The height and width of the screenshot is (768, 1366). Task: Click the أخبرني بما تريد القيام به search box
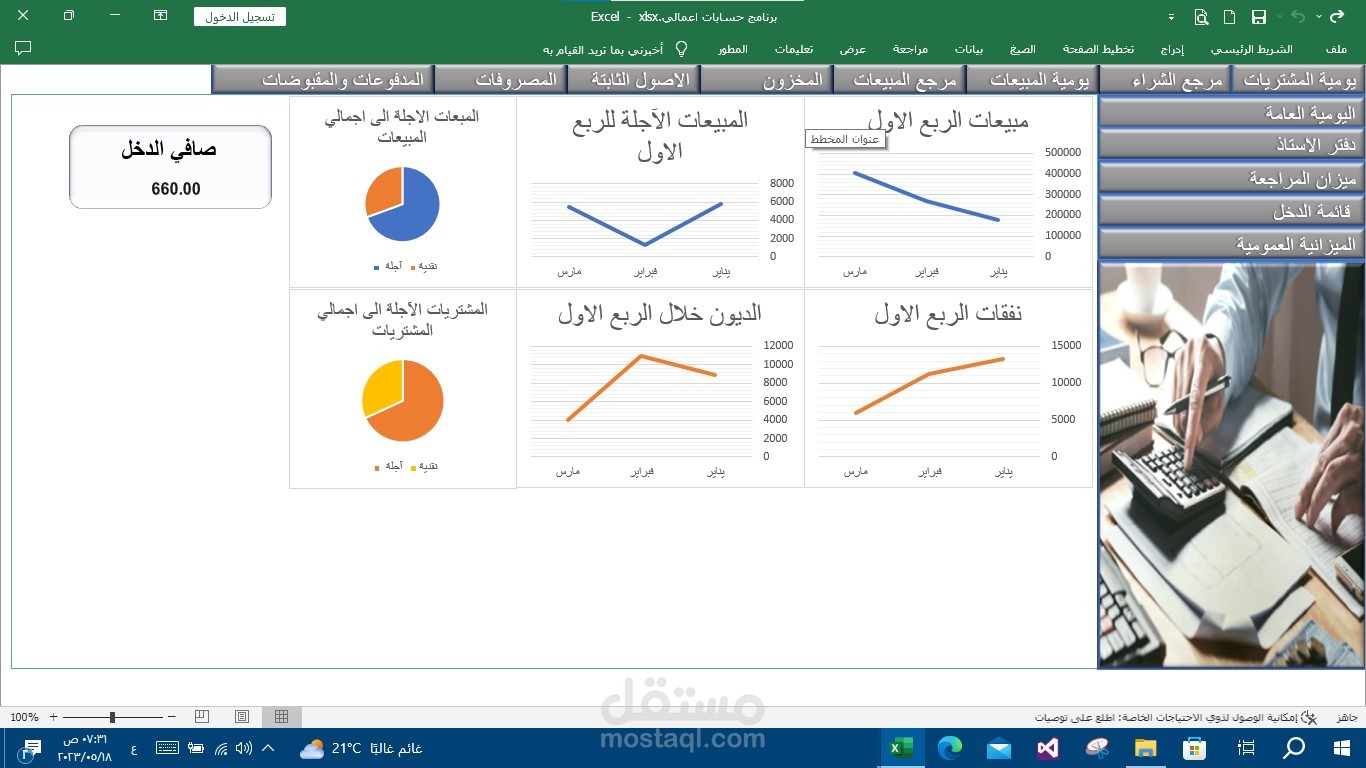[x=603, y=49]
